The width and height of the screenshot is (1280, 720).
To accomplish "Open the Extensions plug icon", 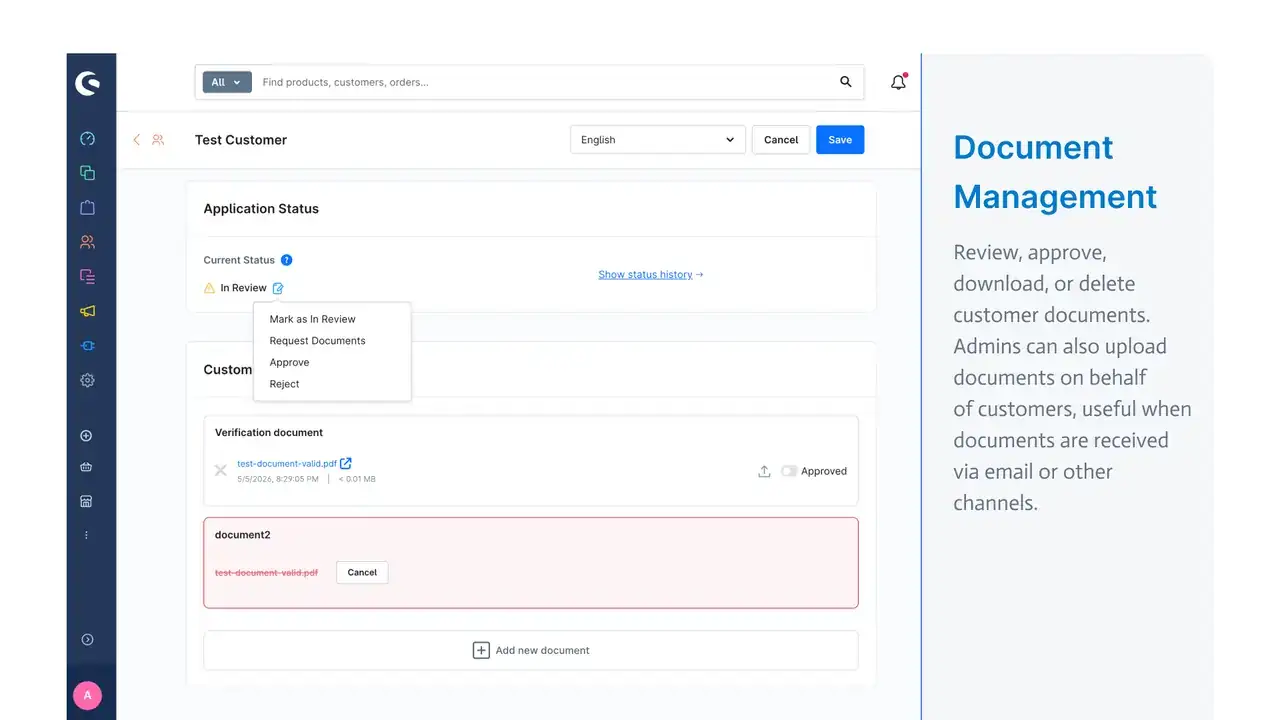I will point(87,345).
